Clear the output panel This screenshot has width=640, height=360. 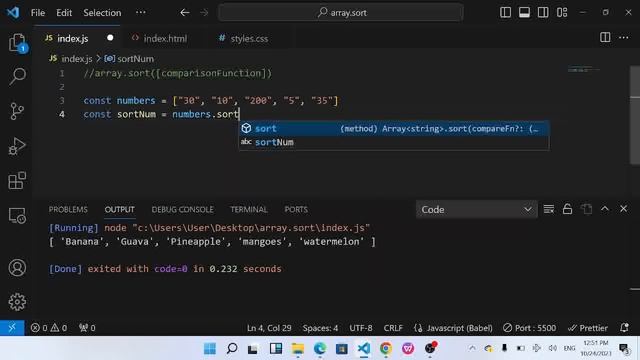(x=549, y=209)
